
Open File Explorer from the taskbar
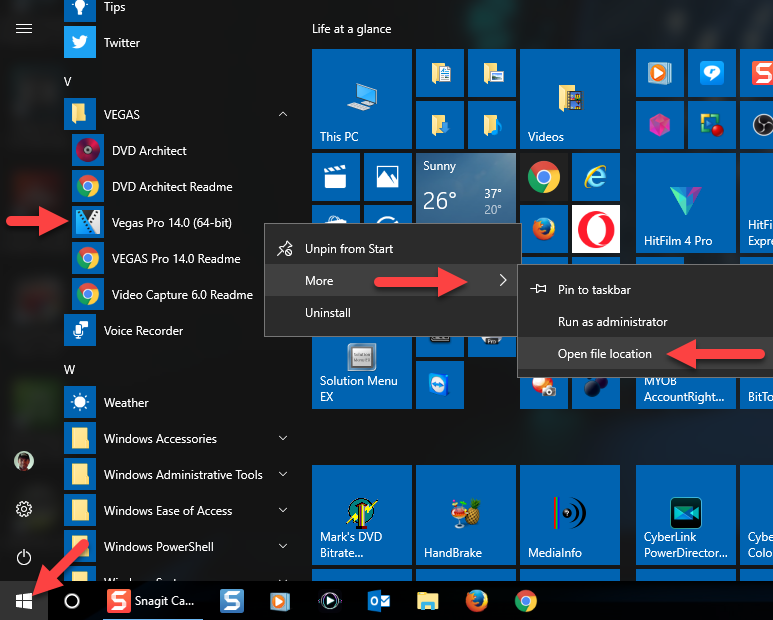(427, 601)
